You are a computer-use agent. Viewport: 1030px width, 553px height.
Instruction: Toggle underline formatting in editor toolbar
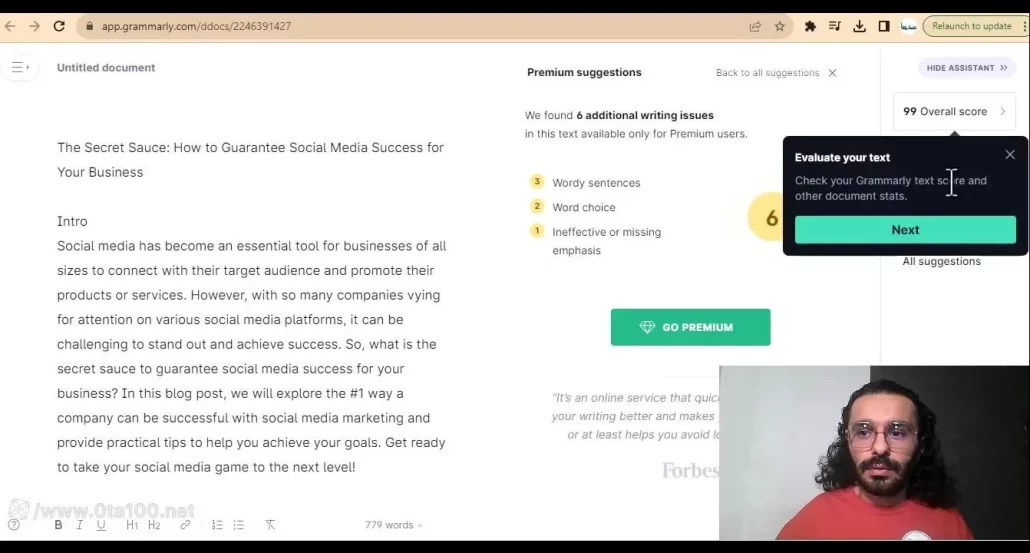point(101,525)
